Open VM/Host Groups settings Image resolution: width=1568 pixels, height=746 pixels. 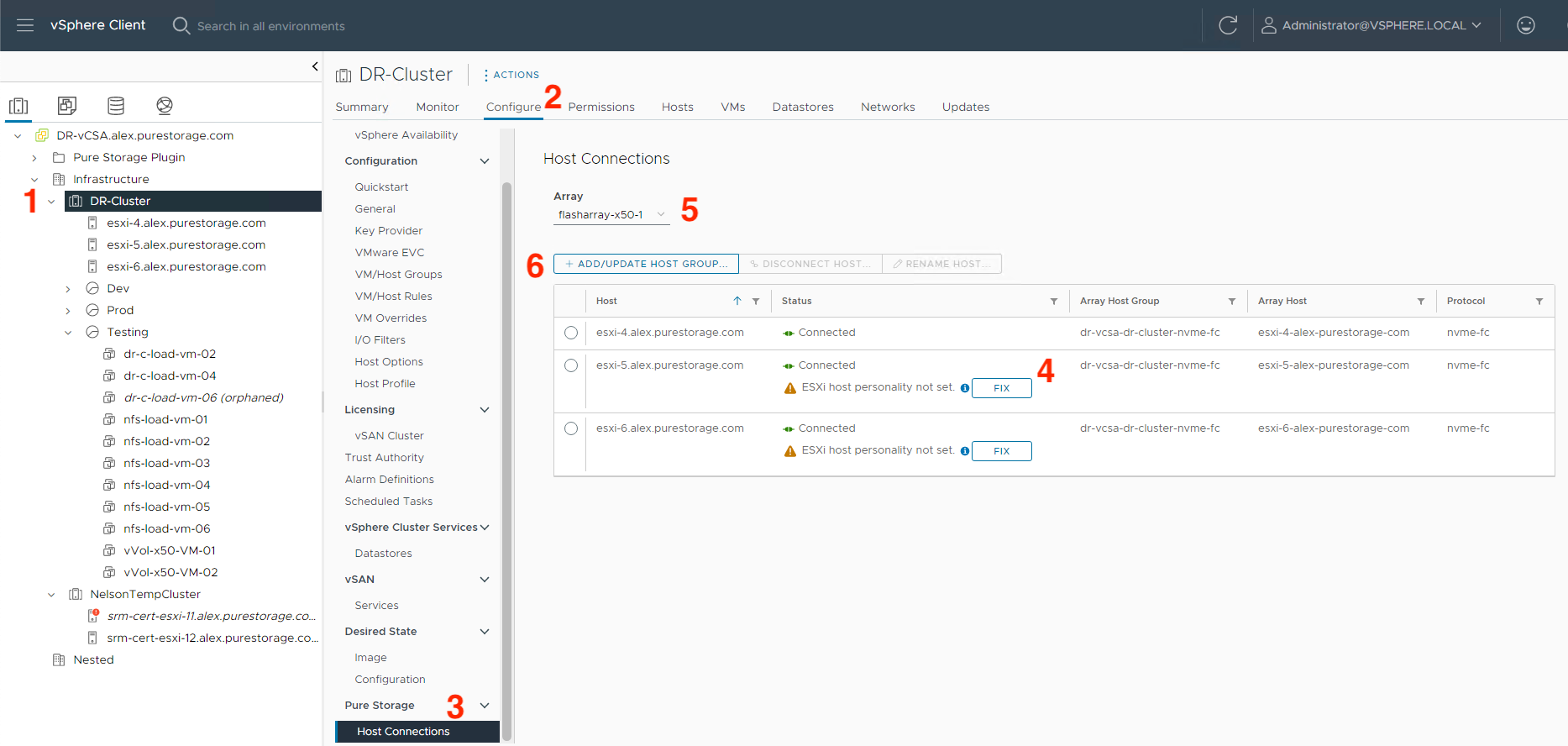click(x=398, y=275)
